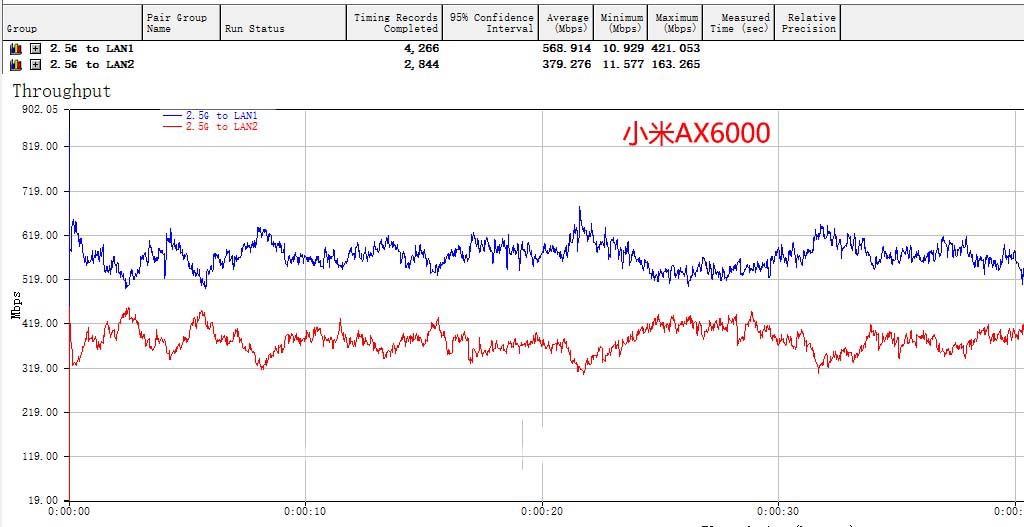Click the 421.053 maximum value
Image resolution: width=1024 pixels, height=527 pixels.
[x=676, y=48]
